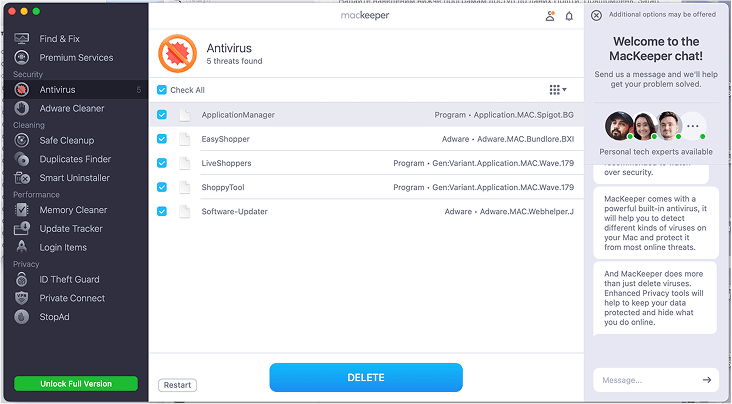Click the StopAd hand icon
This screenshot has height=404, width=732.
[x=21, y=317]
